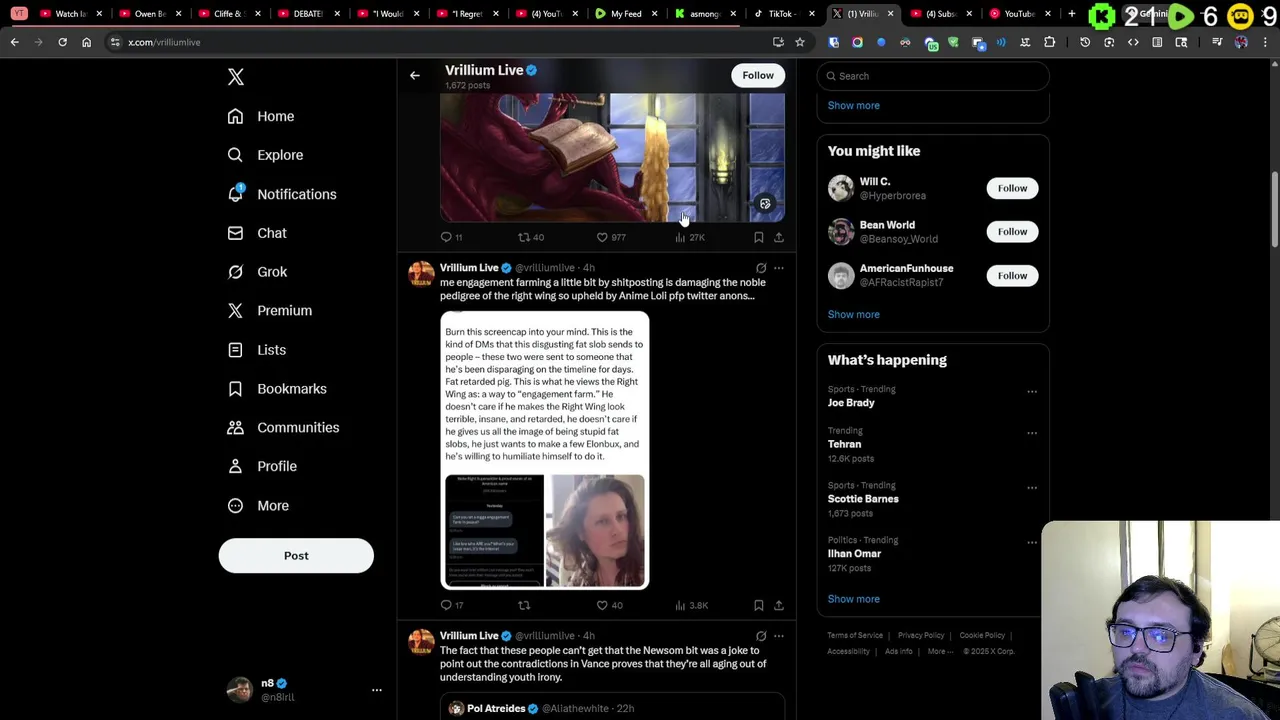Open the Explore page
Image resolution: width=1280 pixels, height=720 pixels.
(x=264, y=155)
